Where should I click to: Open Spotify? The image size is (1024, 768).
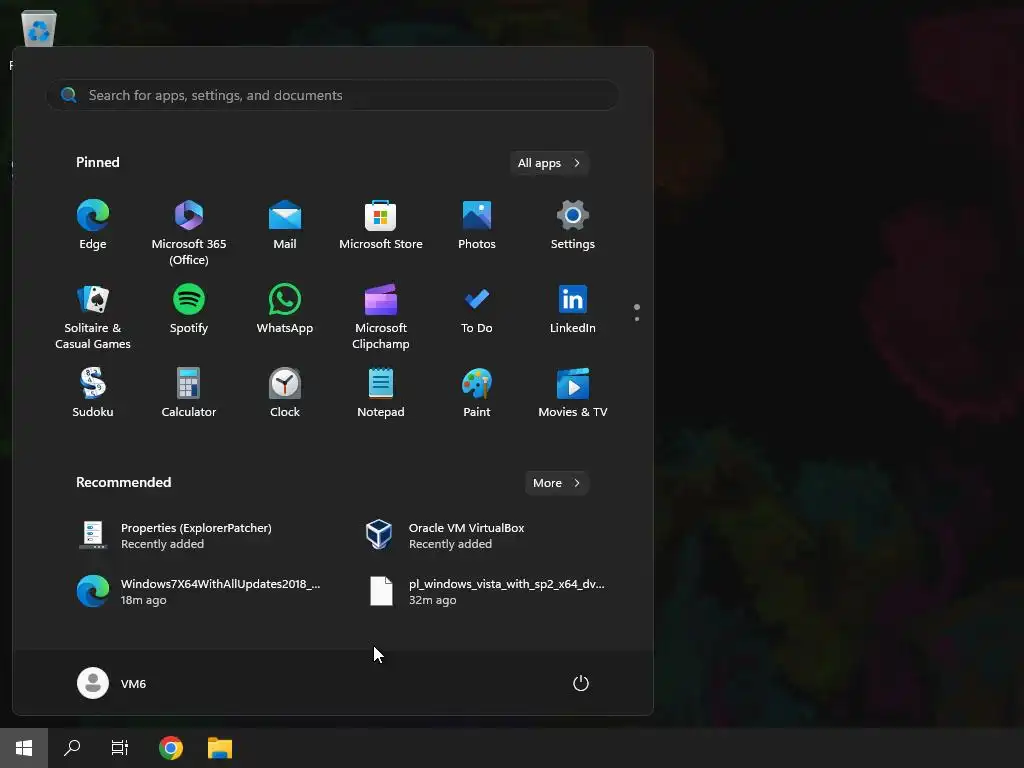[x=189, y=310]
